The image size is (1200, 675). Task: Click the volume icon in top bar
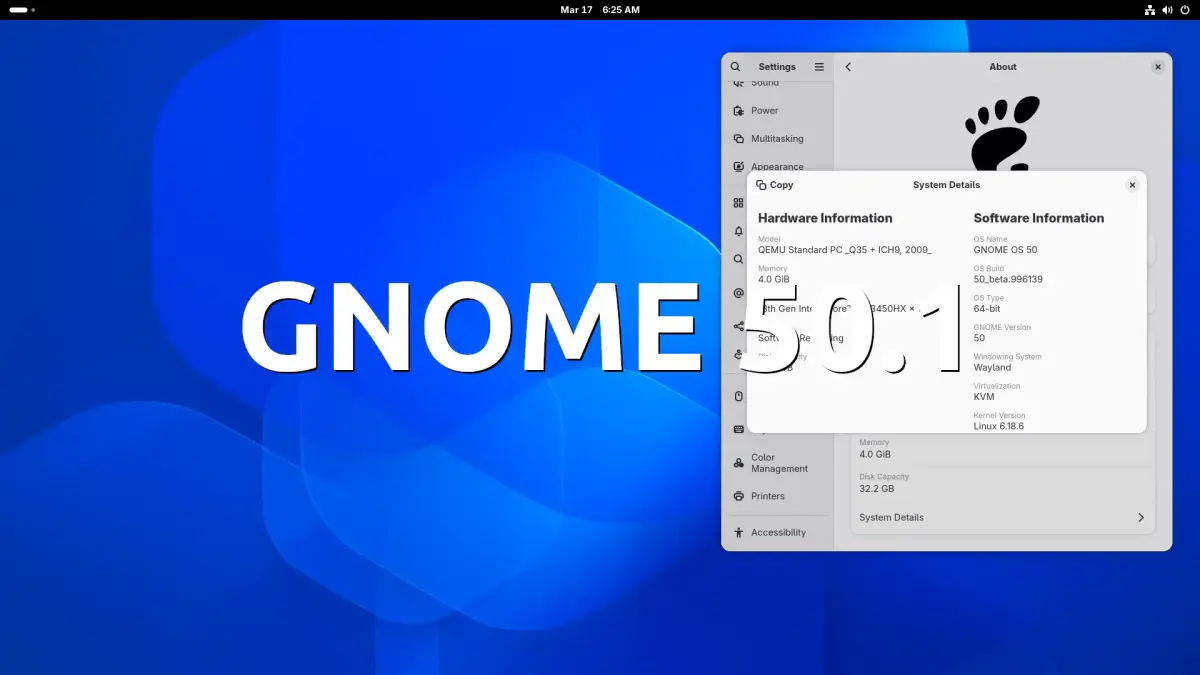pyautogui.click(x=1168, y=10)
